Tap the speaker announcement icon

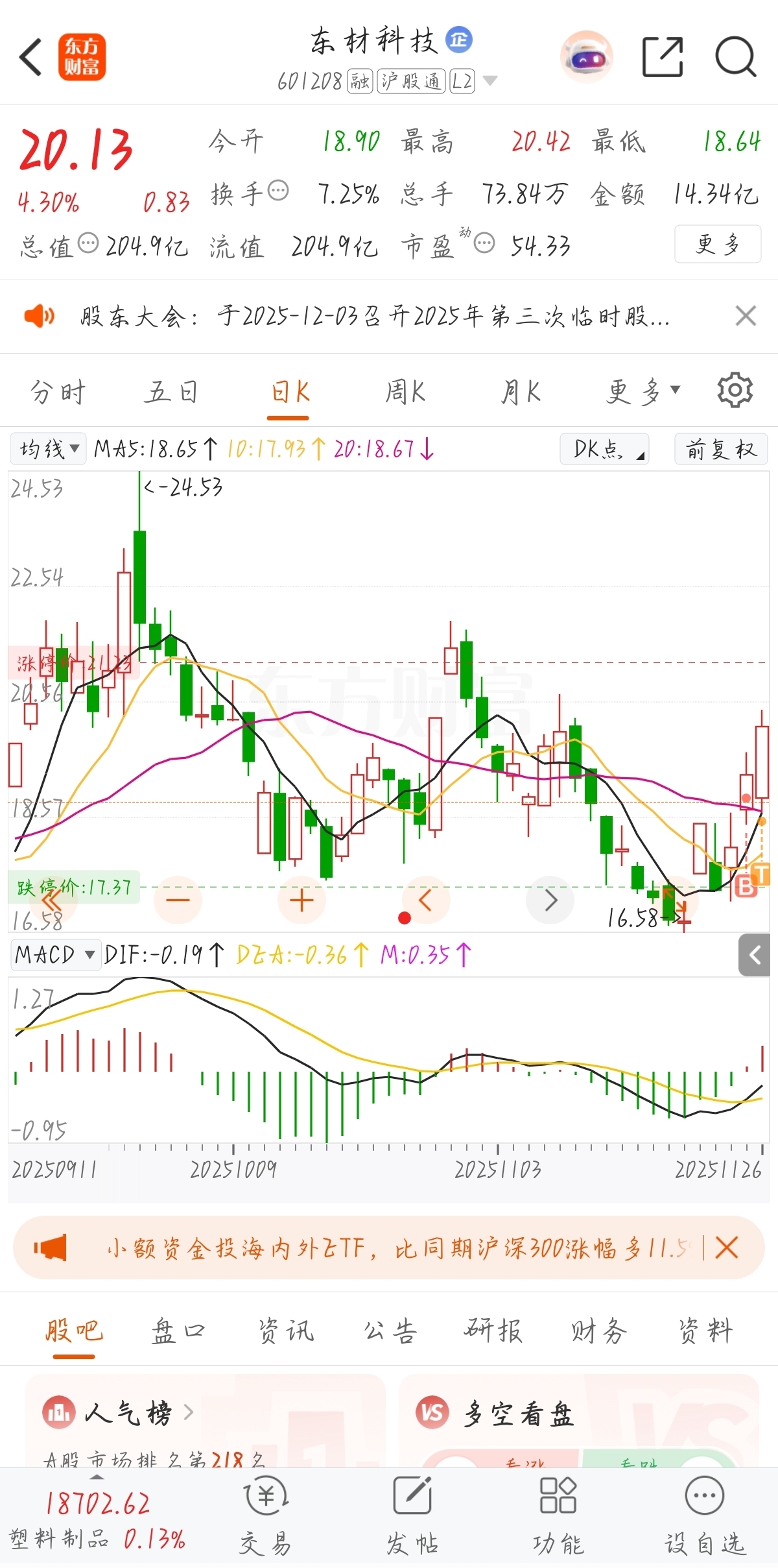39,317
